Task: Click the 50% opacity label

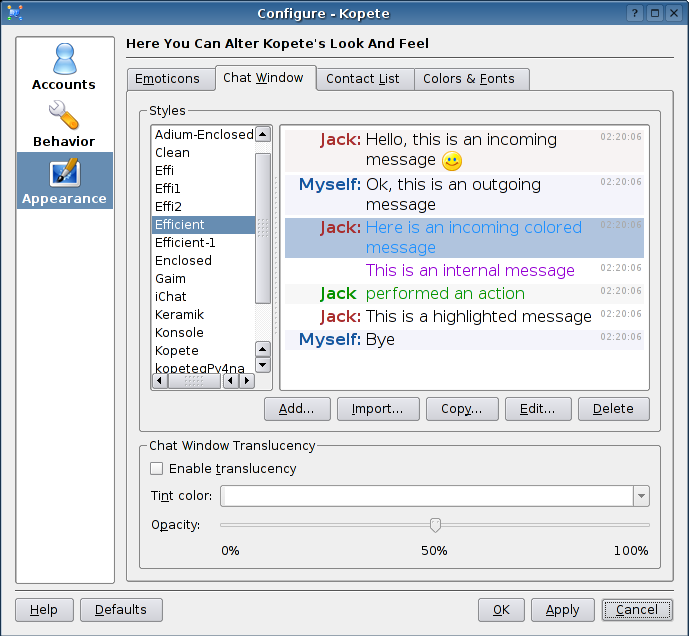Action: 434,551
